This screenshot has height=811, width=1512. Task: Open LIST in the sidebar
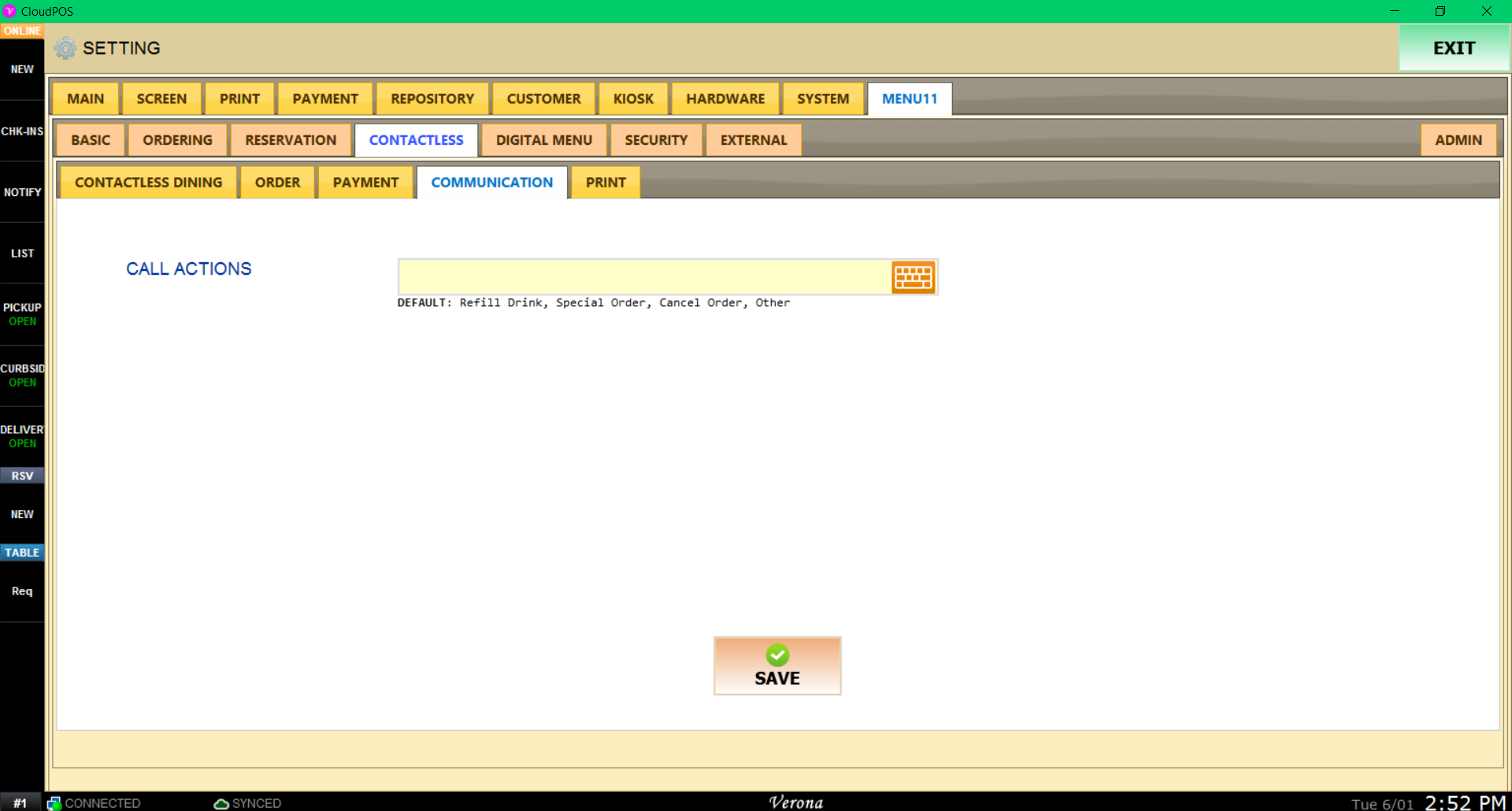point(22,254)
